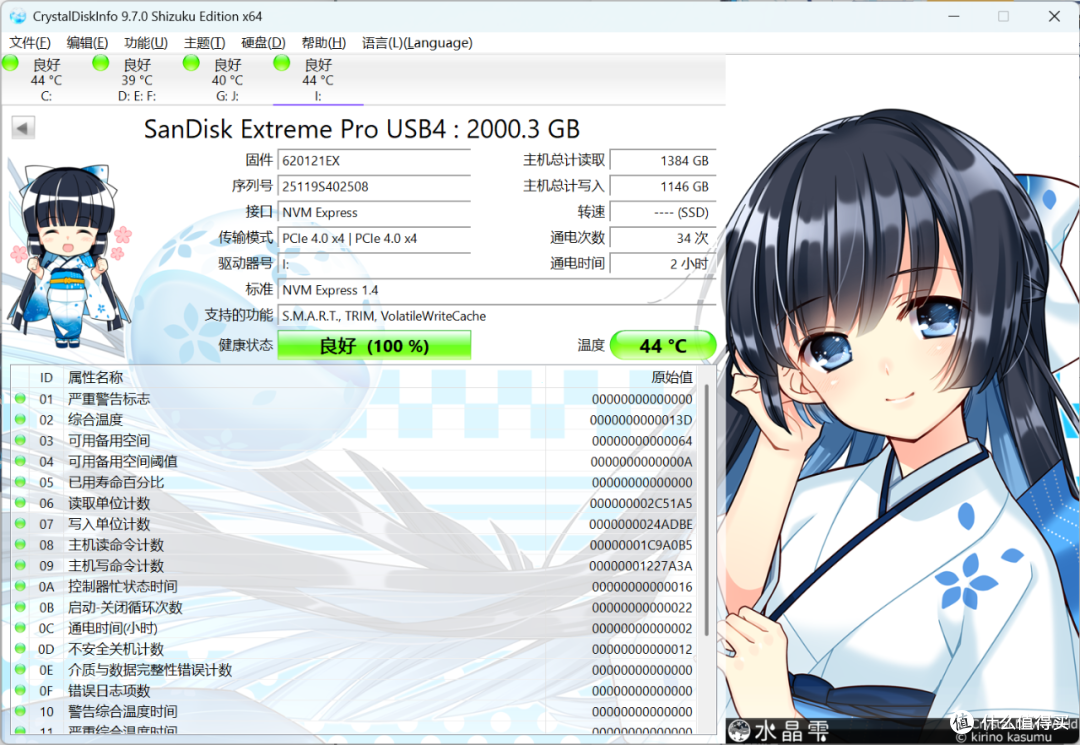Click the 良好 (100 %) health status button

pyautogui.click(x=374, y=345)
